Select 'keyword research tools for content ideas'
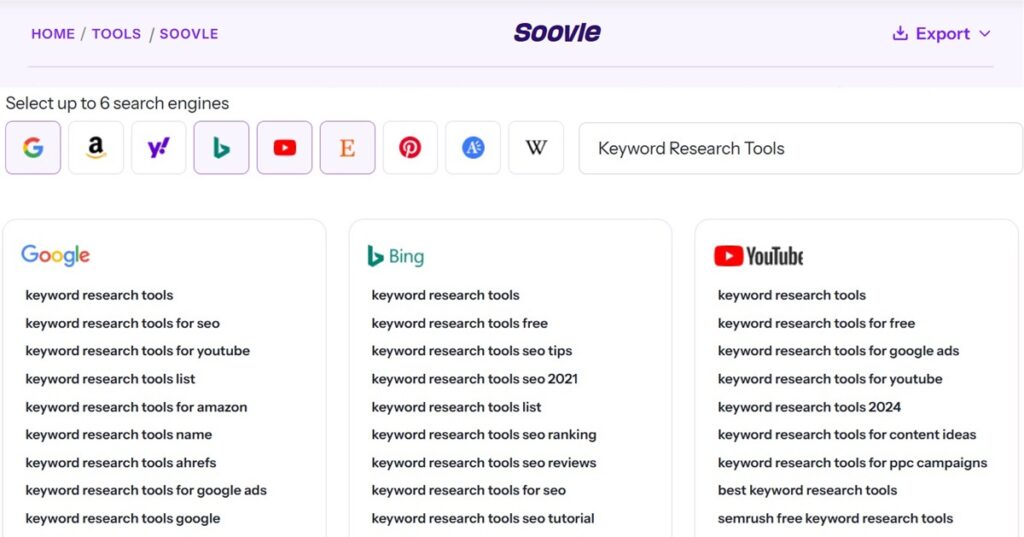 [847, 434]
